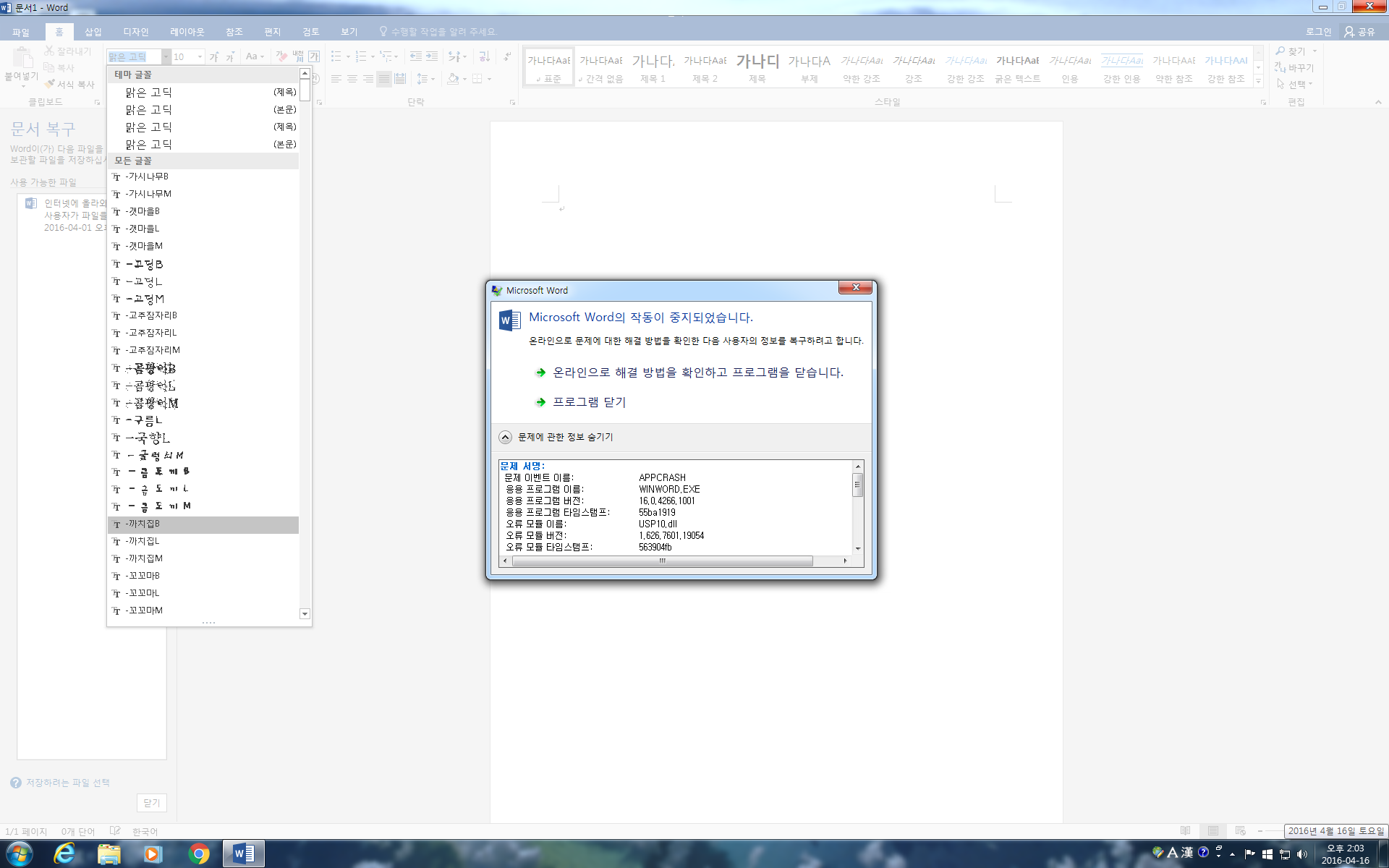Click the Internet Explorer taskbar icon
The width and height of the screenshot is (1389, 868).
tap(64, 854)
